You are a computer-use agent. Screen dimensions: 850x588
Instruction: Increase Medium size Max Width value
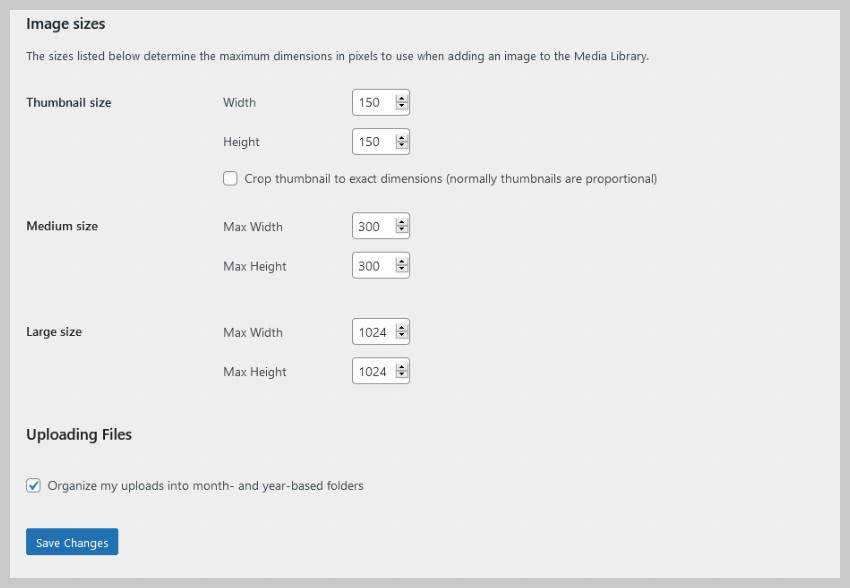(401, 223)
